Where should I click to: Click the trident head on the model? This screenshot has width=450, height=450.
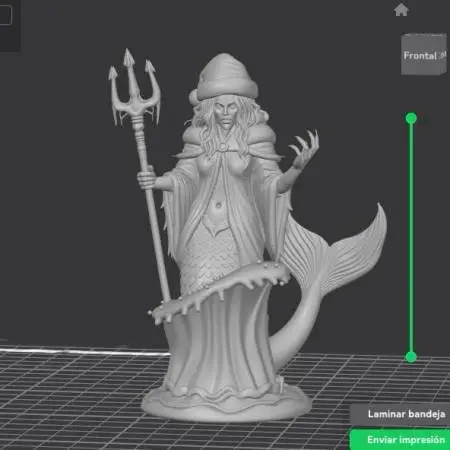click(x=133, y=87)
